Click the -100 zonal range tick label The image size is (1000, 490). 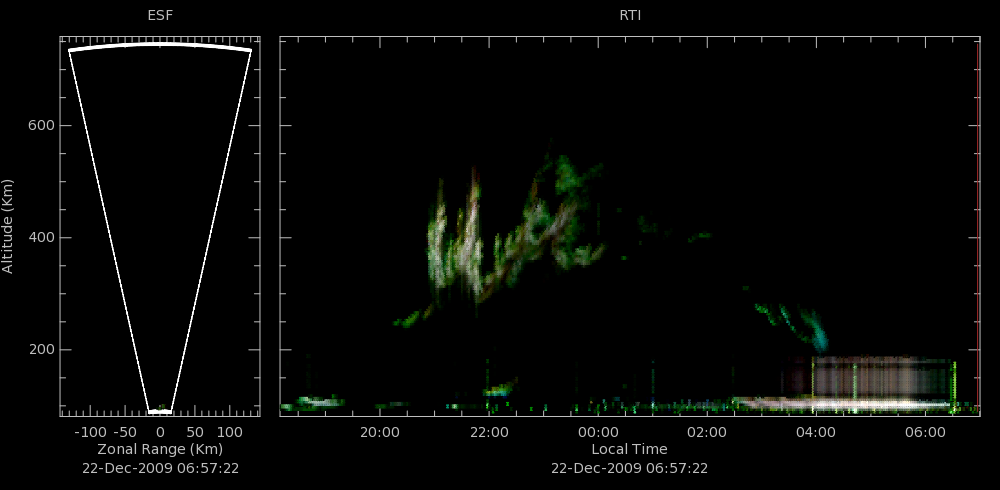click(x=90, y=432)
